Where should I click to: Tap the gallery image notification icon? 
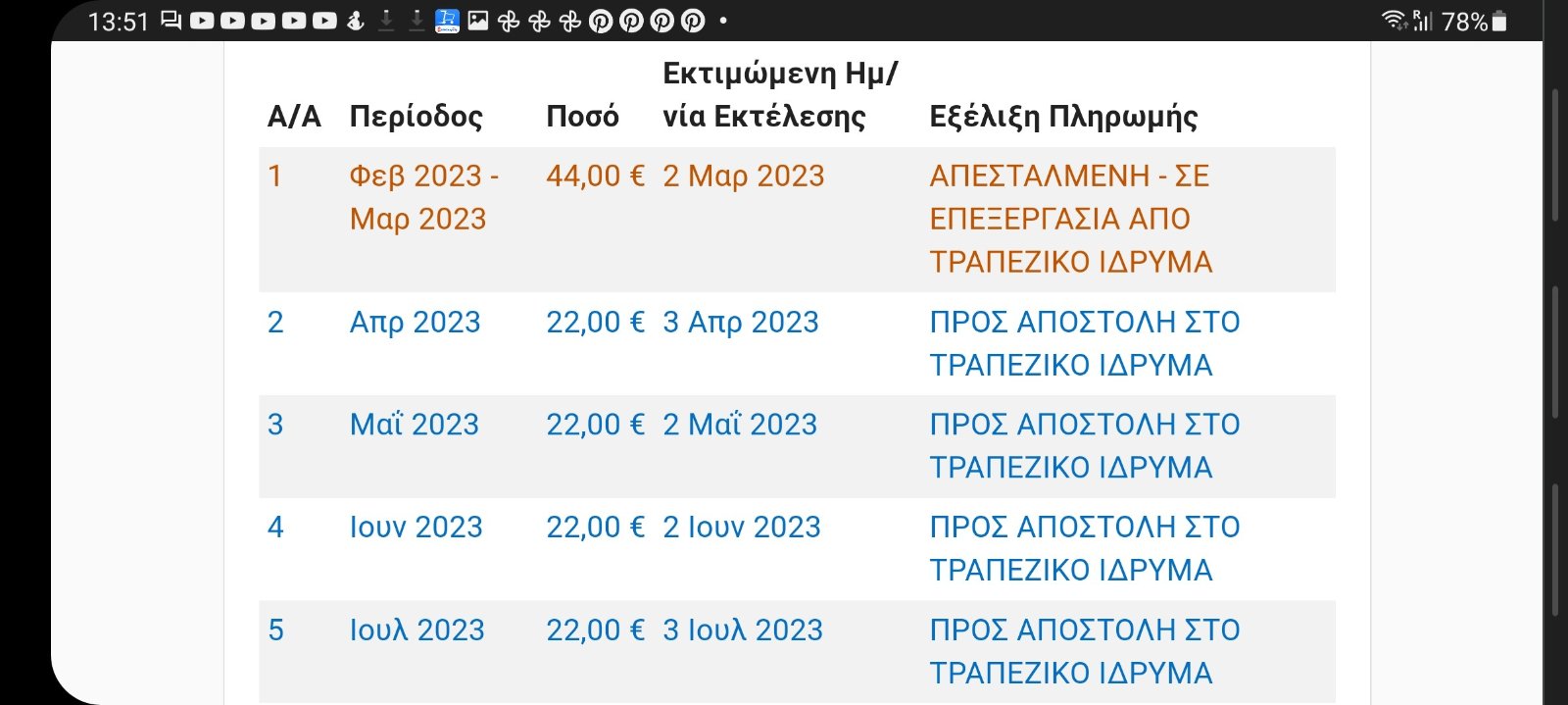478,20
